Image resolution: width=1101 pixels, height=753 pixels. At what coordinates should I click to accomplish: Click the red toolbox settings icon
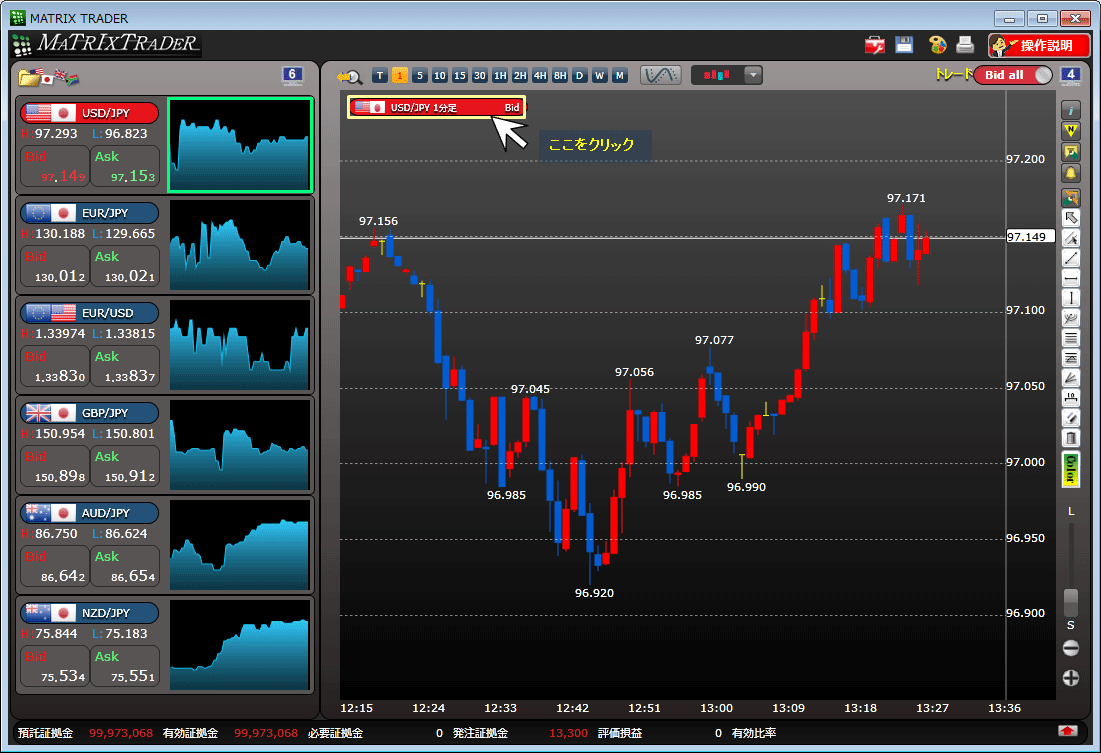click(x=875, y=46)
